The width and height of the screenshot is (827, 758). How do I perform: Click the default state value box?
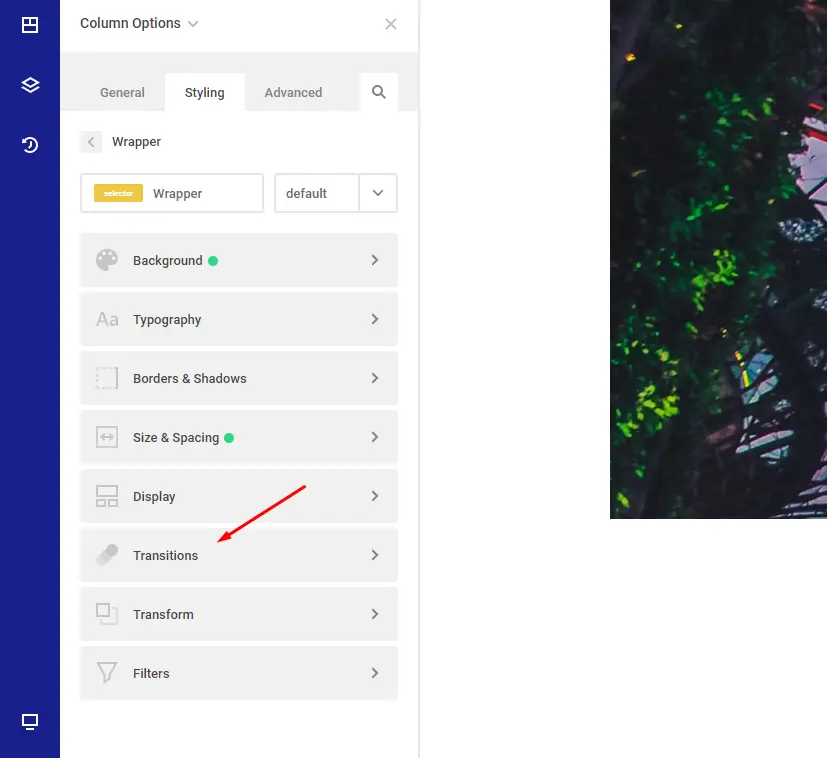coord(317,193)
